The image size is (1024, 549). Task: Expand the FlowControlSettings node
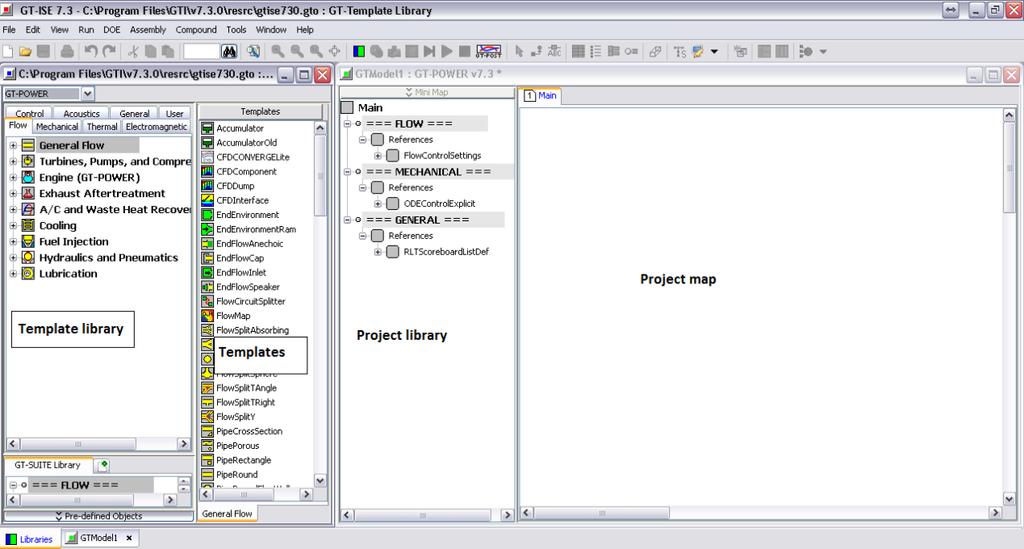pos(377,155)
